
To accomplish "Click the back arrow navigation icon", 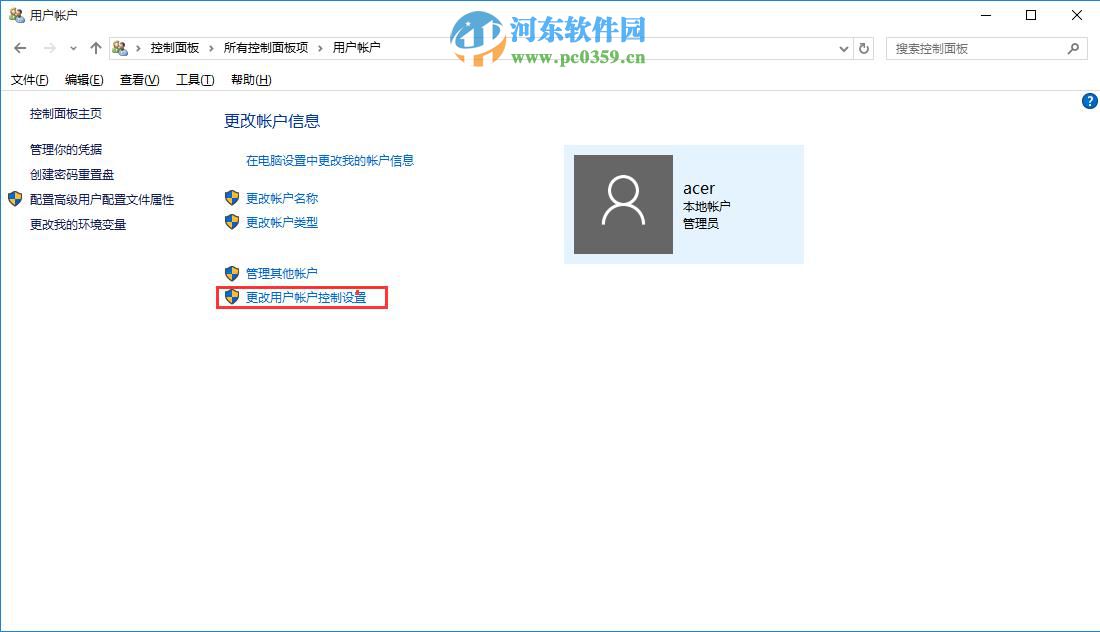I will [20, 47].
